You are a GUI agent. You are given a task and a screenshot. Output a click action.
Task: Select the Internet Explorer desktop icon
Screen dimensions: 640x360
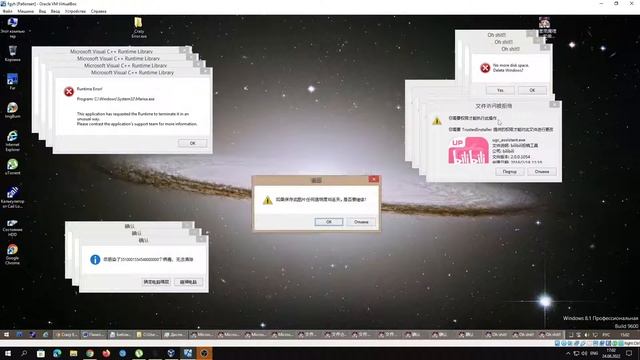[13, 141]
